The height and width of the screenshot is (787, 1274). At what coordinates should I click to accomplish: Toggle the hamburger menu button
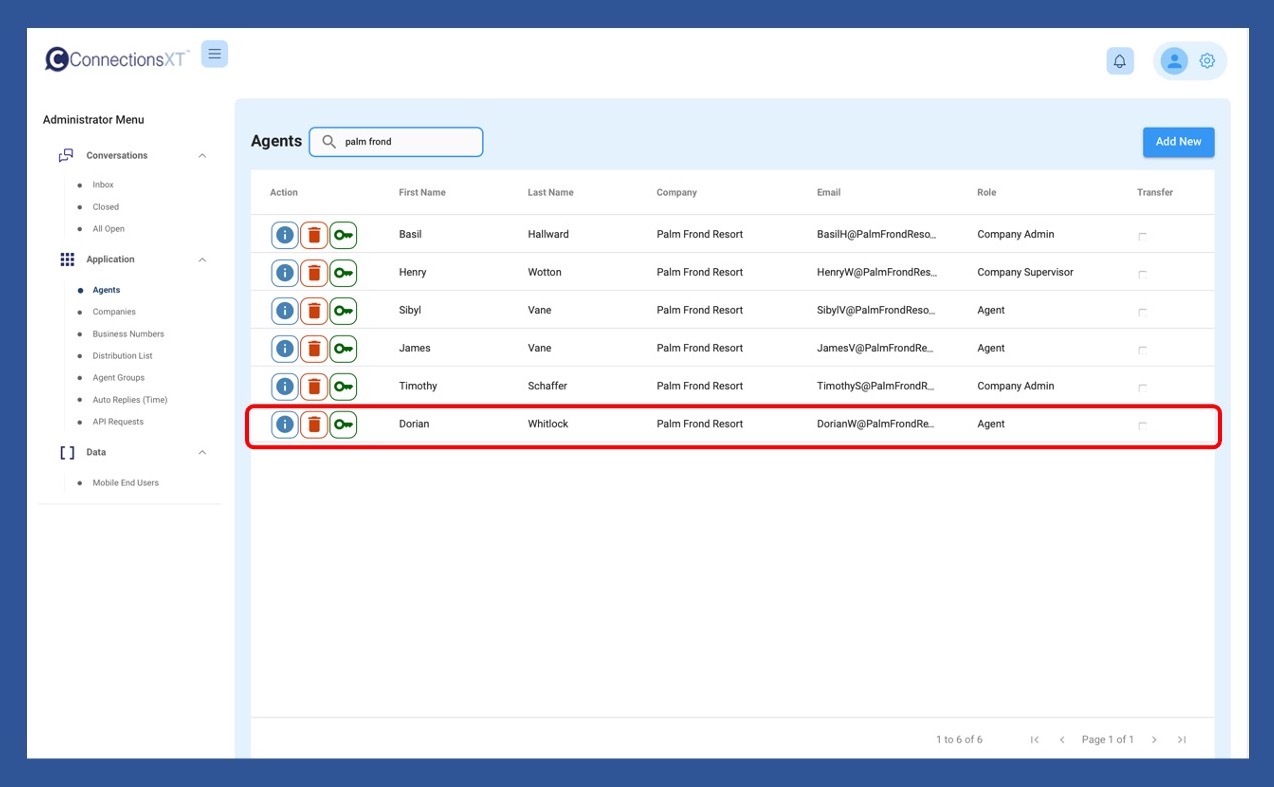click(214, 54)
